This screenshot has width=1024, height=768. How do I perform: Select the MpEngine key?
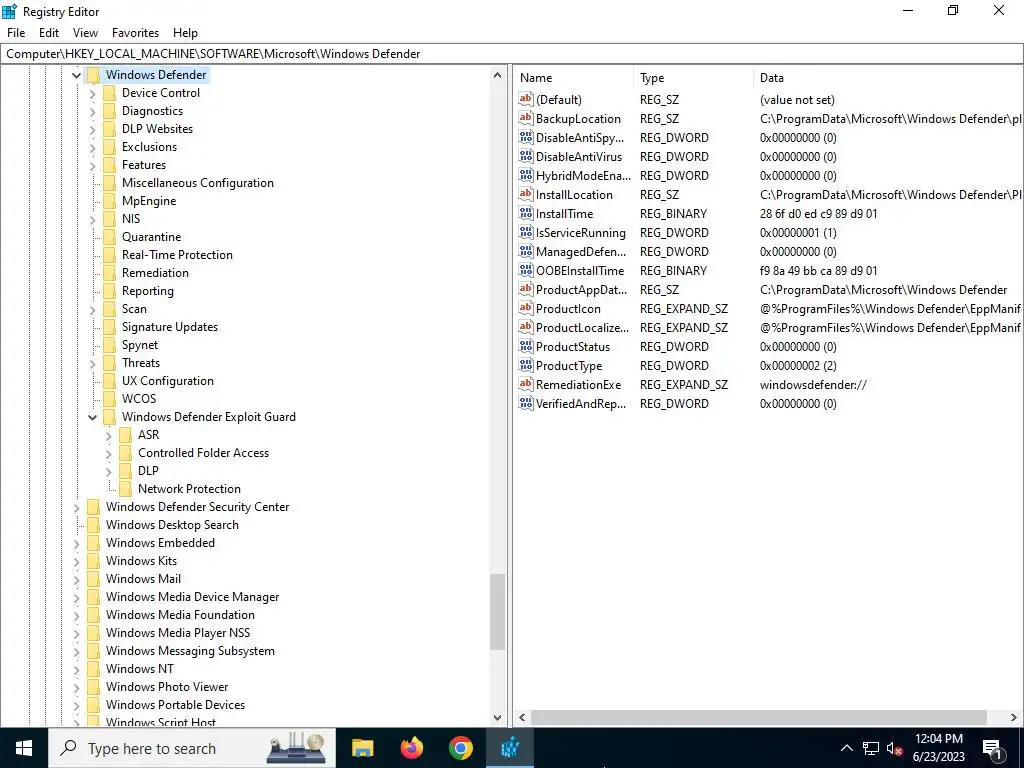click(x=149, y=200)
